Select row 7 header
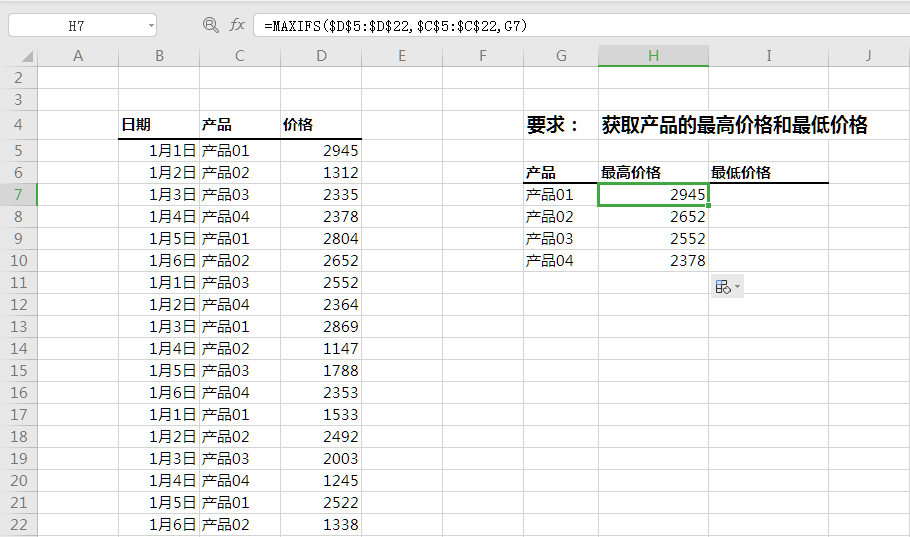The image size is (910, 537). 19,194
